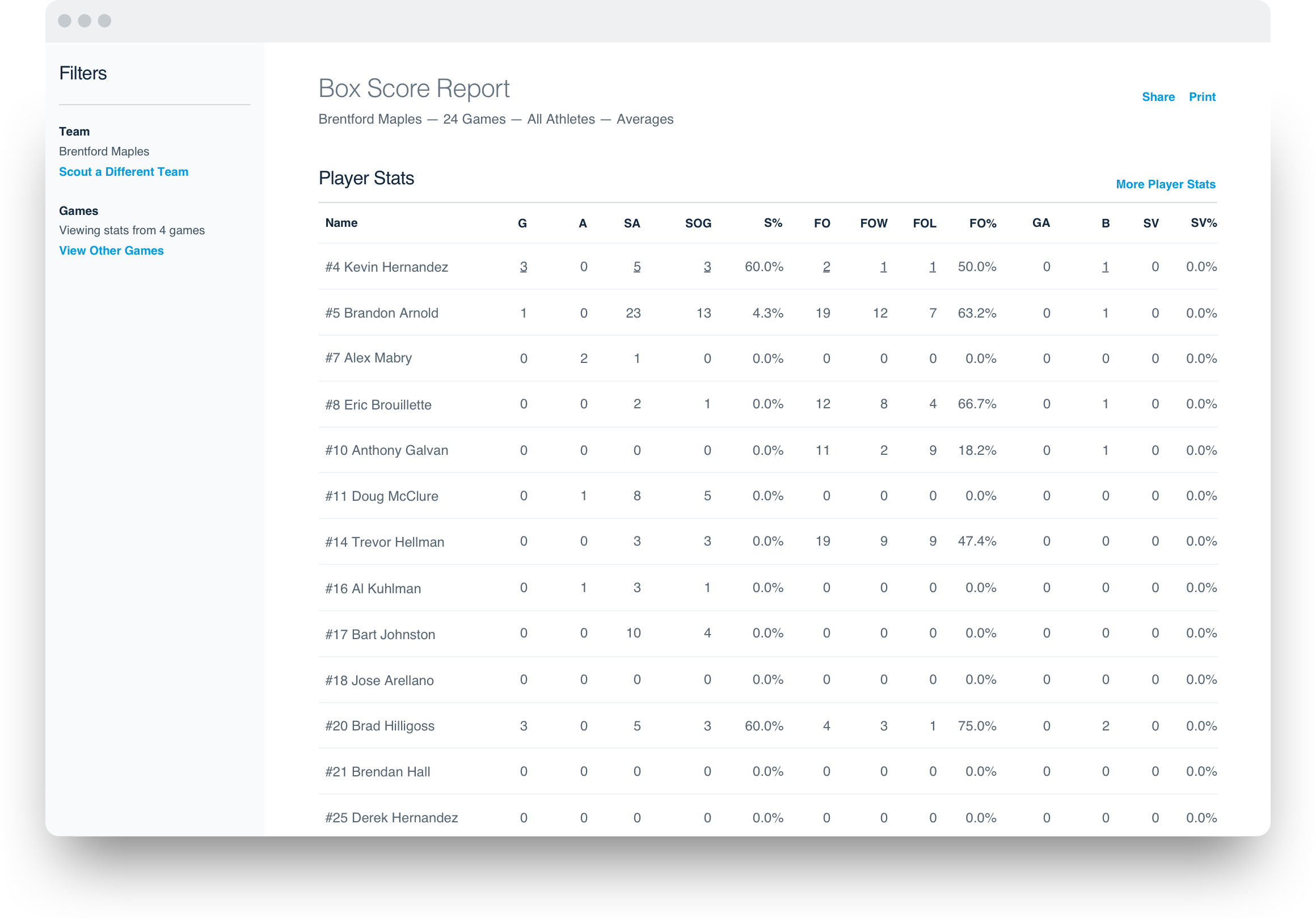Select the #14 Trevor Hellman row
1316x921 pixels.
tap(384, 542)
